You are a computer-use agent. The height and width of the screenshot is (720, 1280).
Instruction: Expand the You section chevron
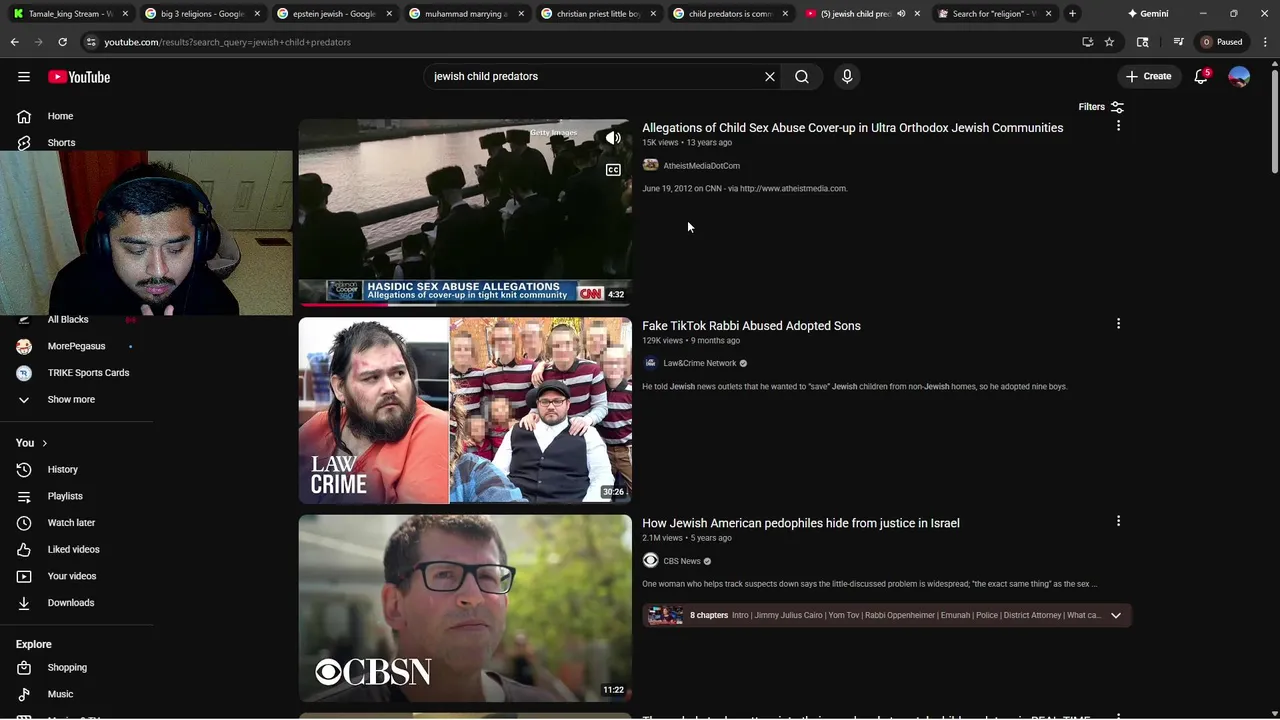[44, 443]
